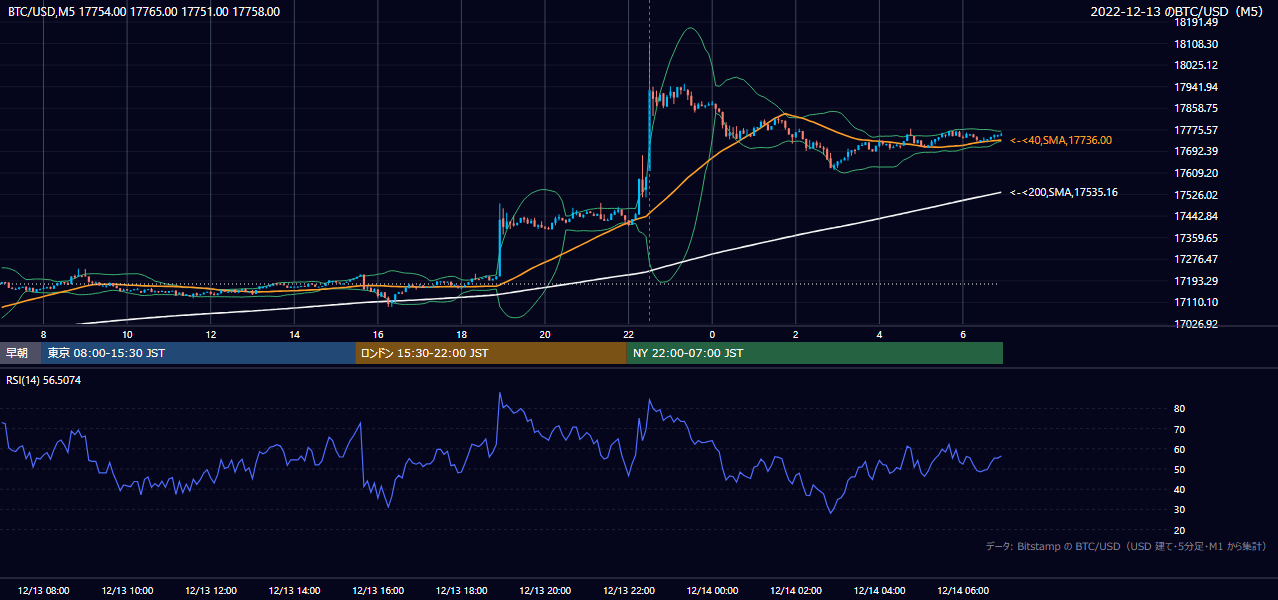The width and height of the screenshot is (1278, 600).
Task: Click price axis value 17692.39
Action: (x=1196, y=151)
